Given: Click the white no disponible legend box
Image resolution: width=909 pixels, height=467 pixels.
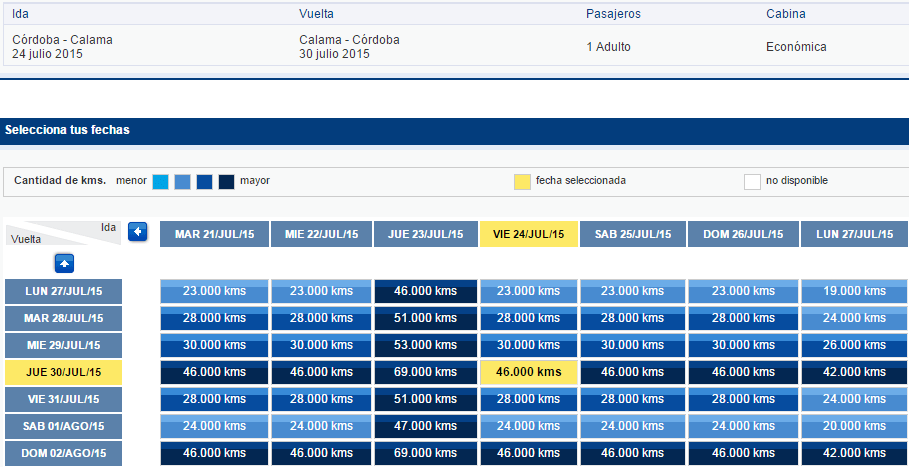Looking at the screenshot, I should (x=752, y=182).
